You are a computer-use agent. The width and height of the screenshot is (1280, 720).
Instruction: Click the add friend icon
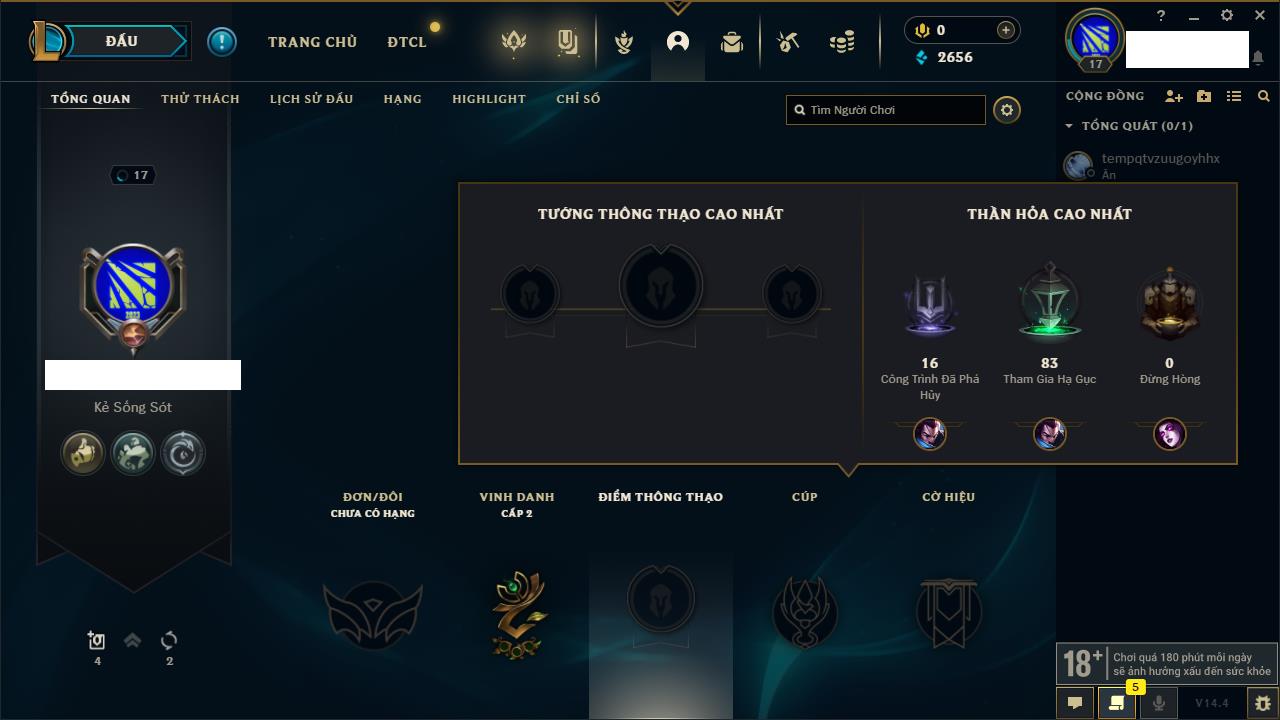click(x=1174, y=96)
